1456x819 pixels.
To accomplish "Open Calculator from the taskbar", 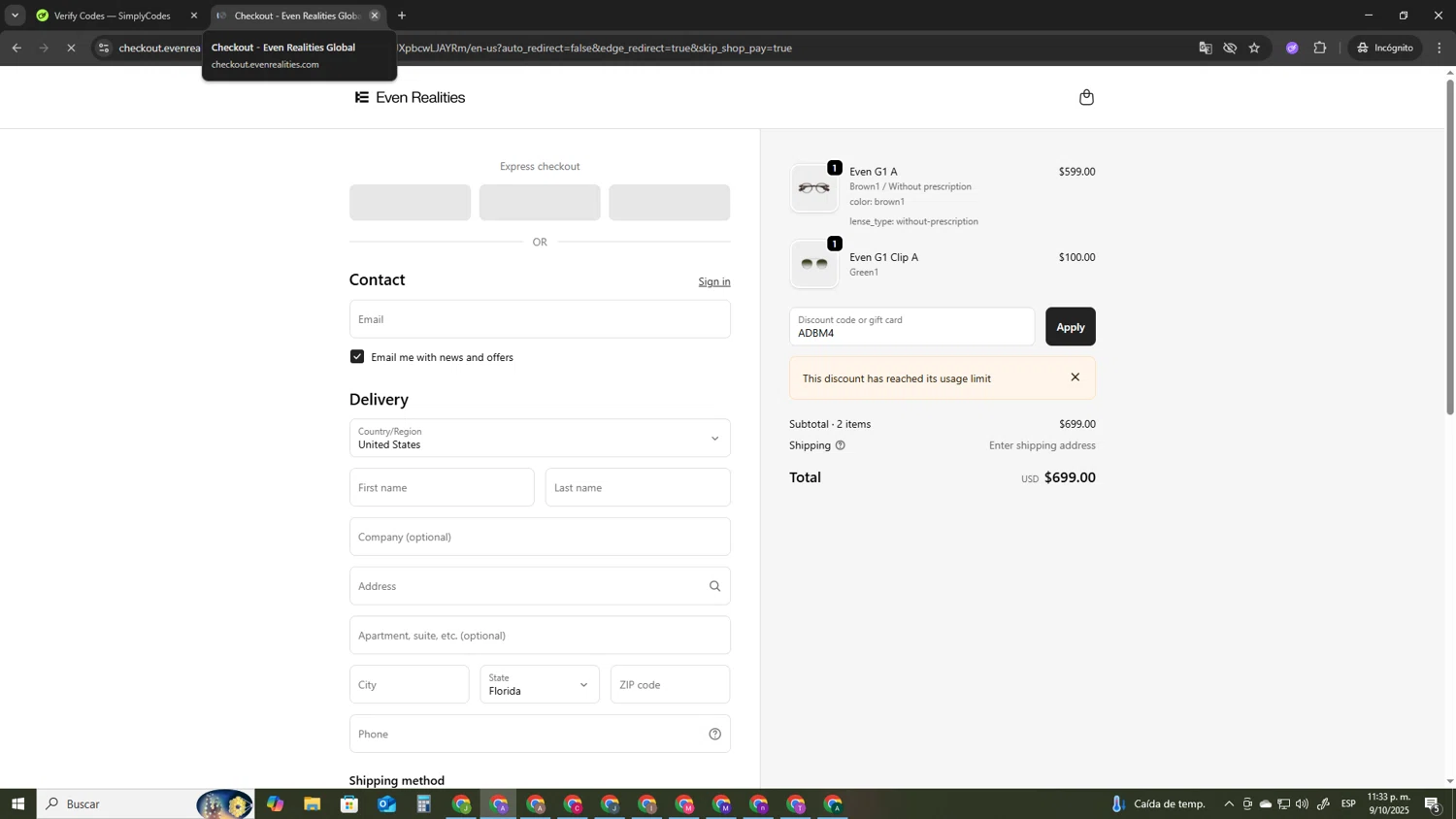I will click(x=424, y=803).
